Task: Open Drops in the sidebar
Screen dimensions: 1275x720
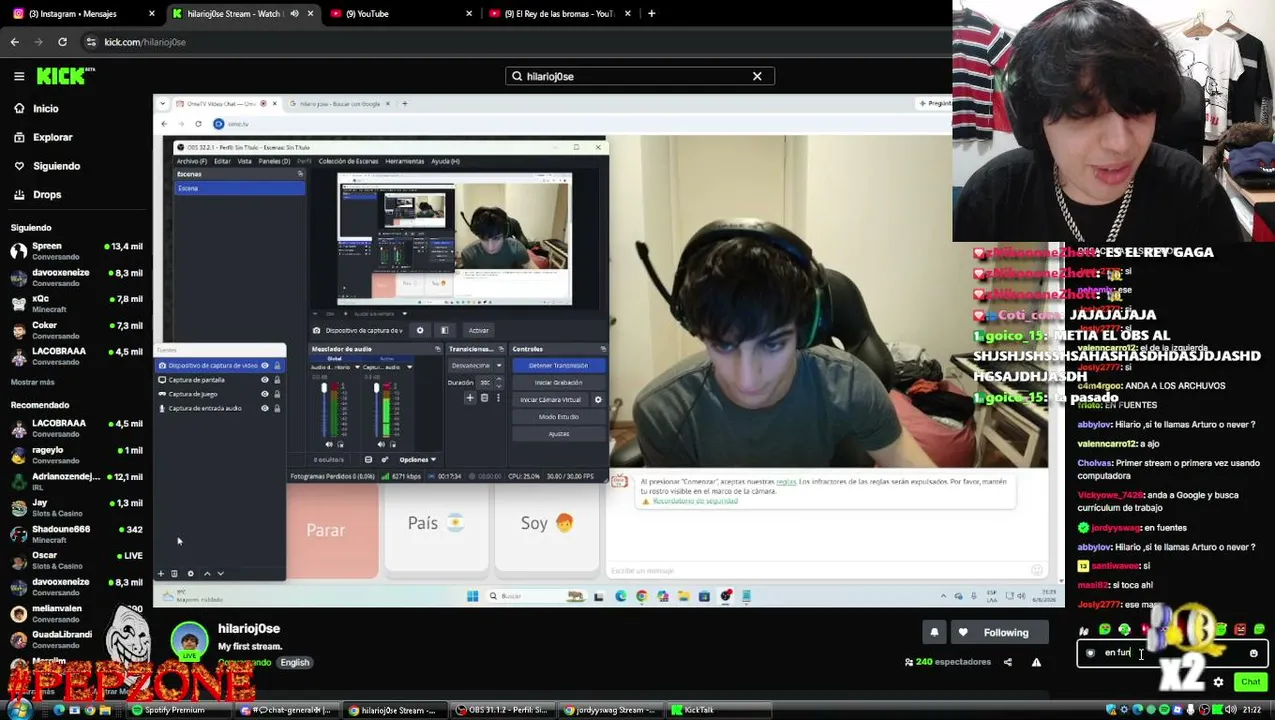Action: click(x=46, y=194)
